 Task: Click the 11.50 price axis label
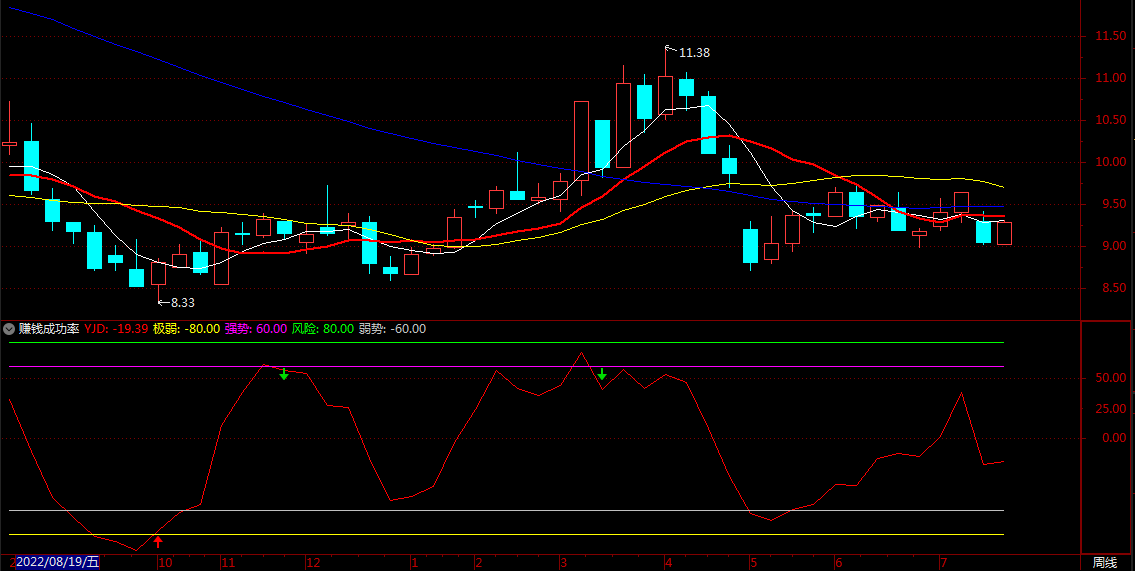point(1110,36)
